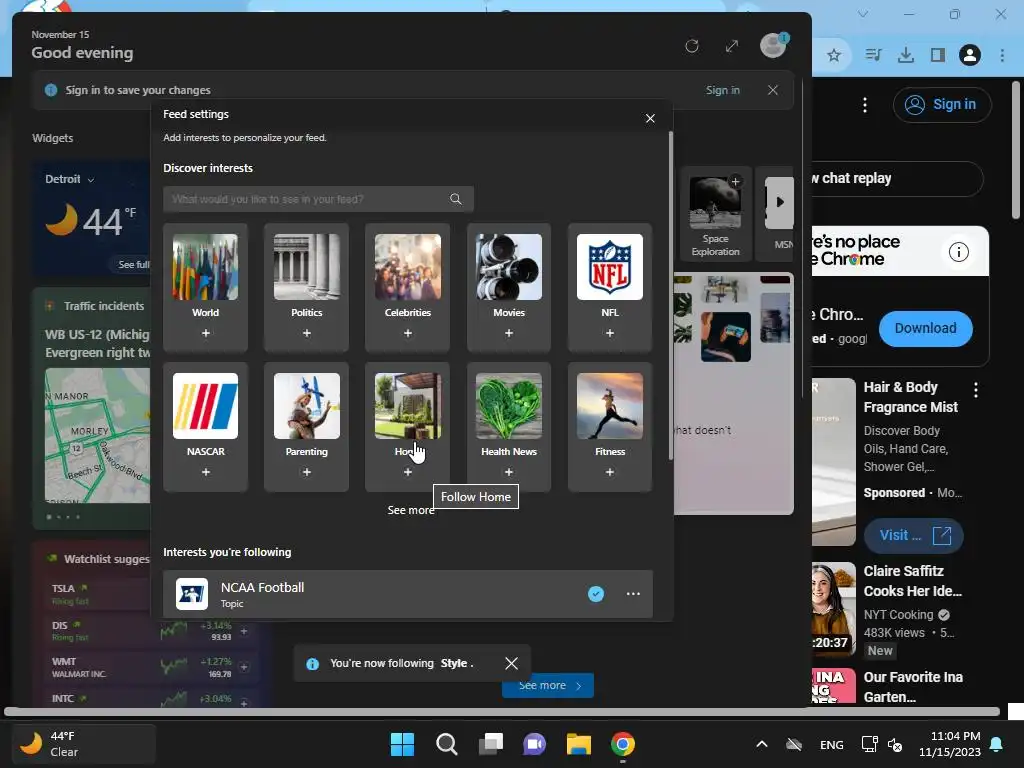Dismiss the now following Style notification
Screen dimensions: 1024x768
tap(511, 664)
